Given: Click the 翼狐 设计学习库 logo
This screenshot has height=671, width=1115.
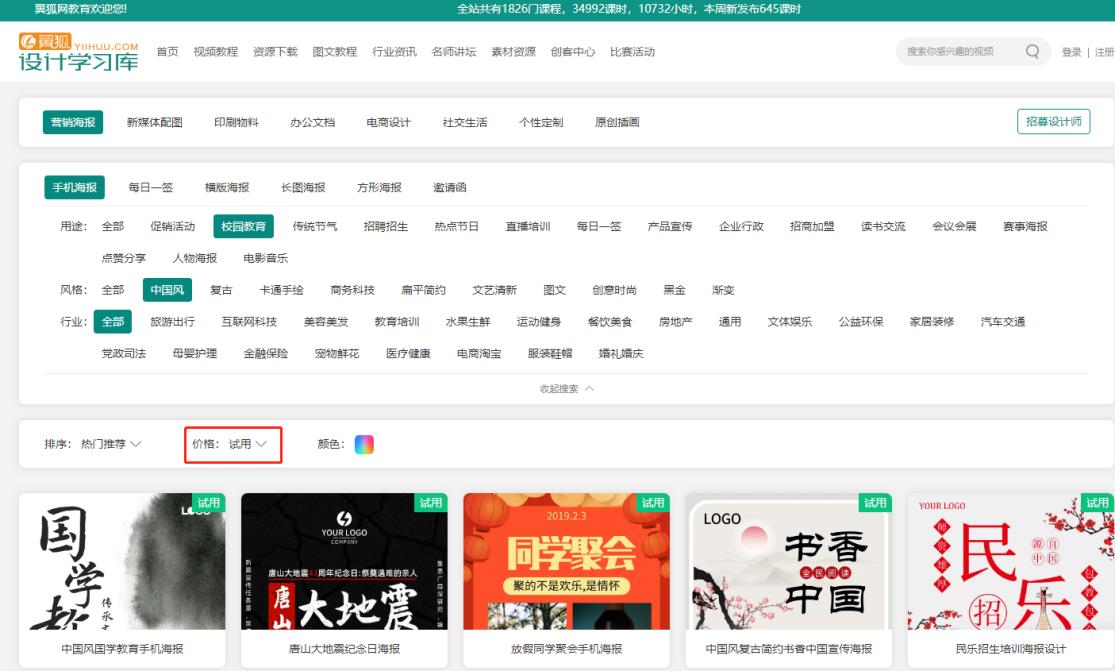Looking at the screenshot, I should [78, 52].
